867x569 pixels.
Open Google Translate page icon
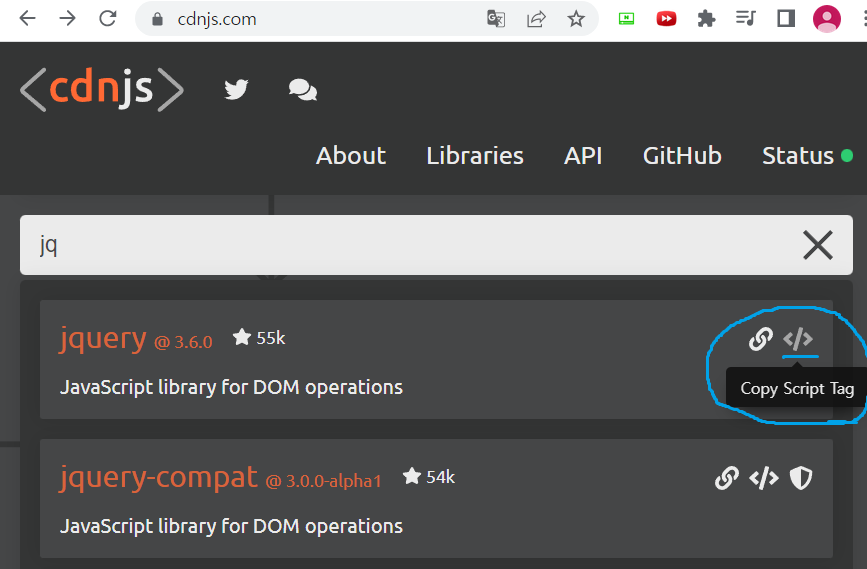click(x=496, y=19)
